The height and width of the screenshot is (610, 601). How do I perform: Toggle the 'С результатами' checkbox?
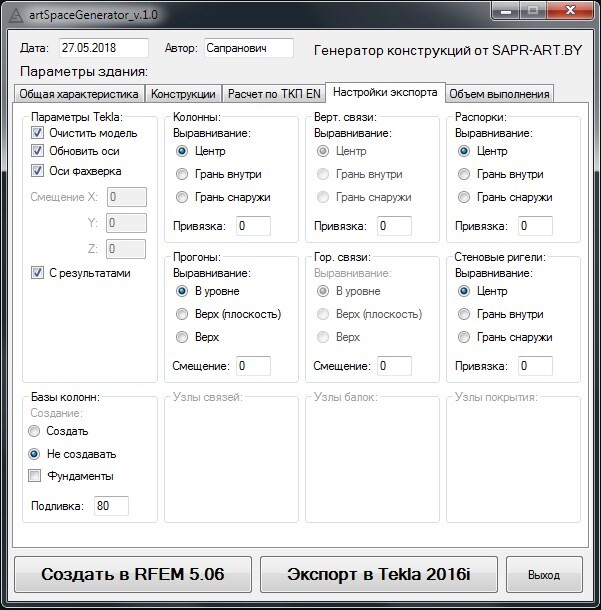click(38, 272)
